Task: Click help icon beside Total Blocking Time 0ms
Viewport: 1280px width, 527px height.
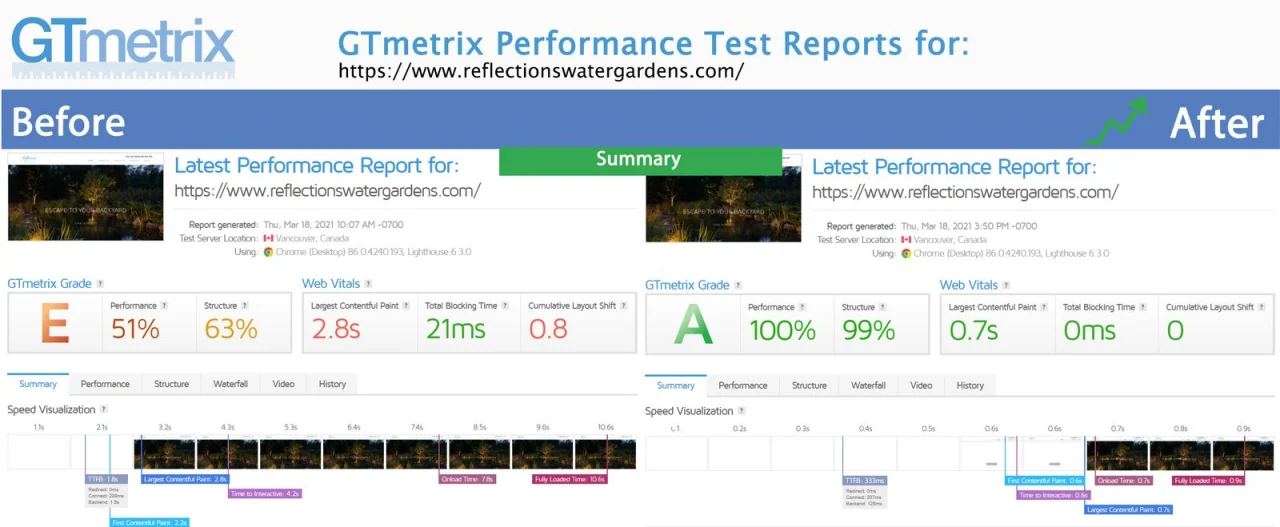Action: point(1143,307)
